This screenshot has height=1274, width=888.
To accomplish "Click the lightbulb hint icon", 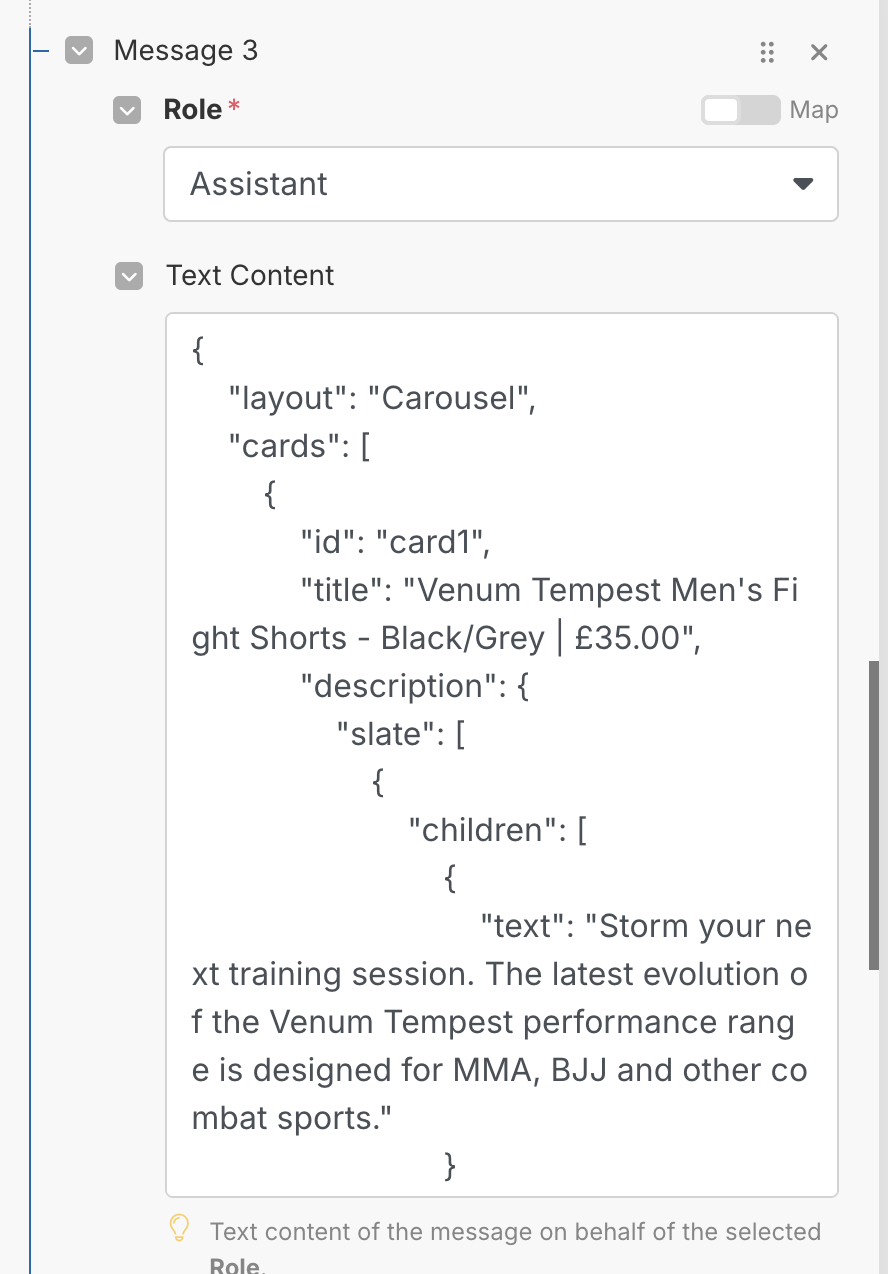I will [179, 1227].
